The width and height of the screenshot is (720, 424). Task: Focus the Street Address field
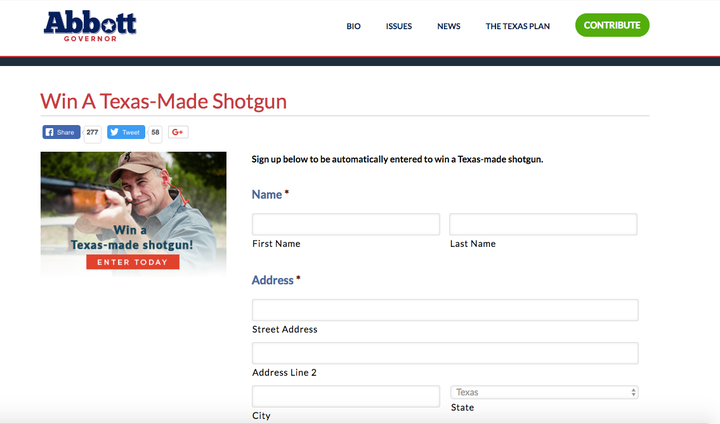pyautogui.click(x=445, y=310)
